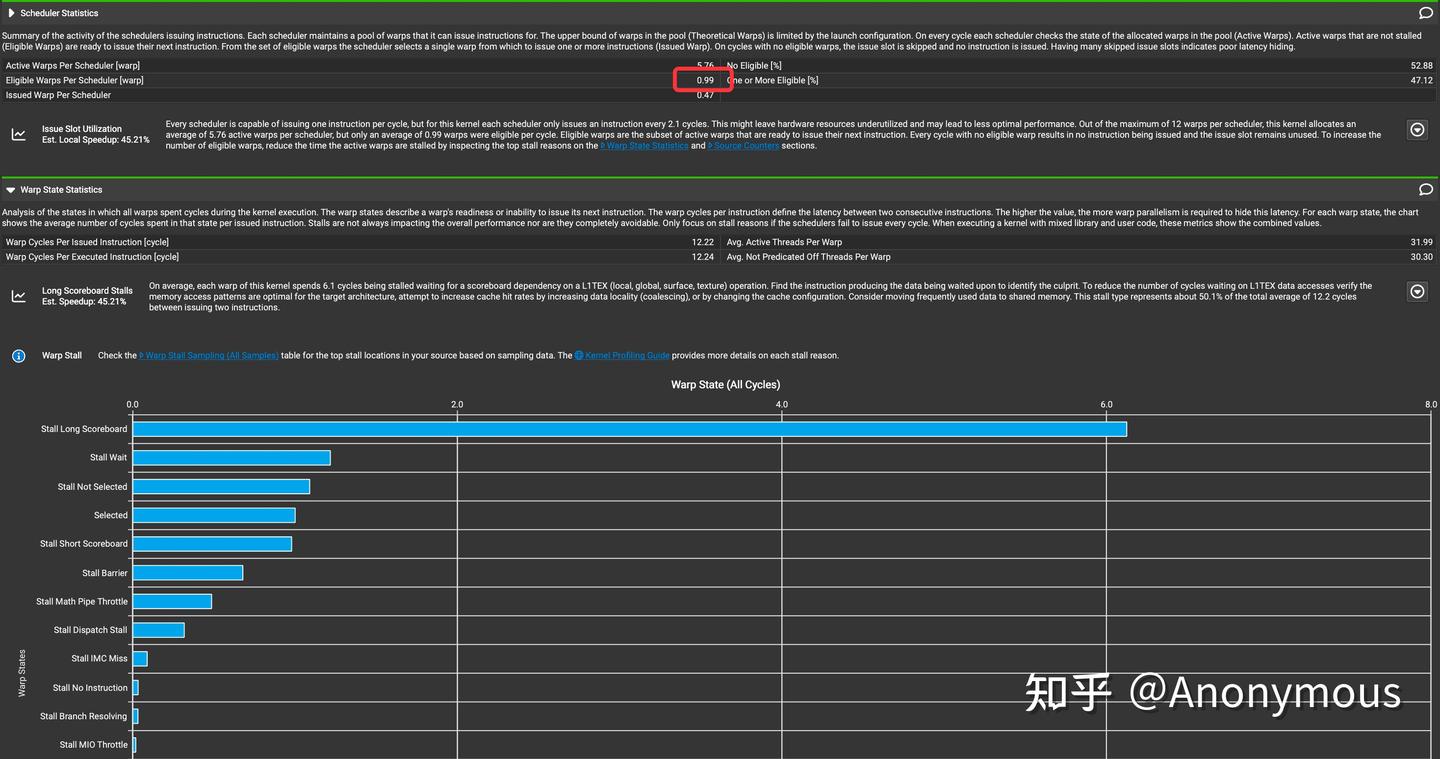Image resolution: width=1440 pixels, height=759 pixels.
Task: Click the circular arrow beside Long Scoreboard Stalls text
Action: 1417,291
